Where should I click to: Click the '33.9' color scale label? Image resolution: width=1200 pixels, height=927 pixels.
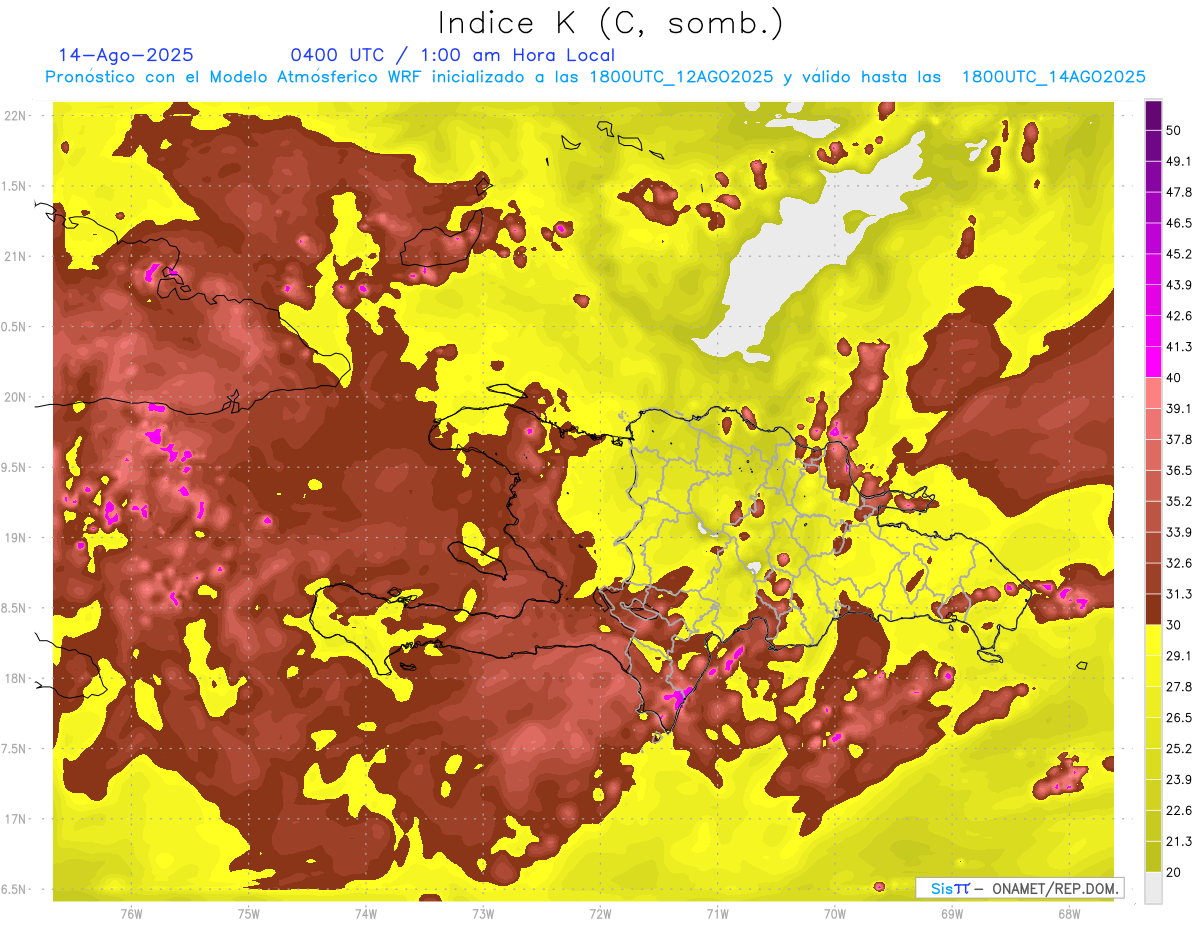[1179, 532]
